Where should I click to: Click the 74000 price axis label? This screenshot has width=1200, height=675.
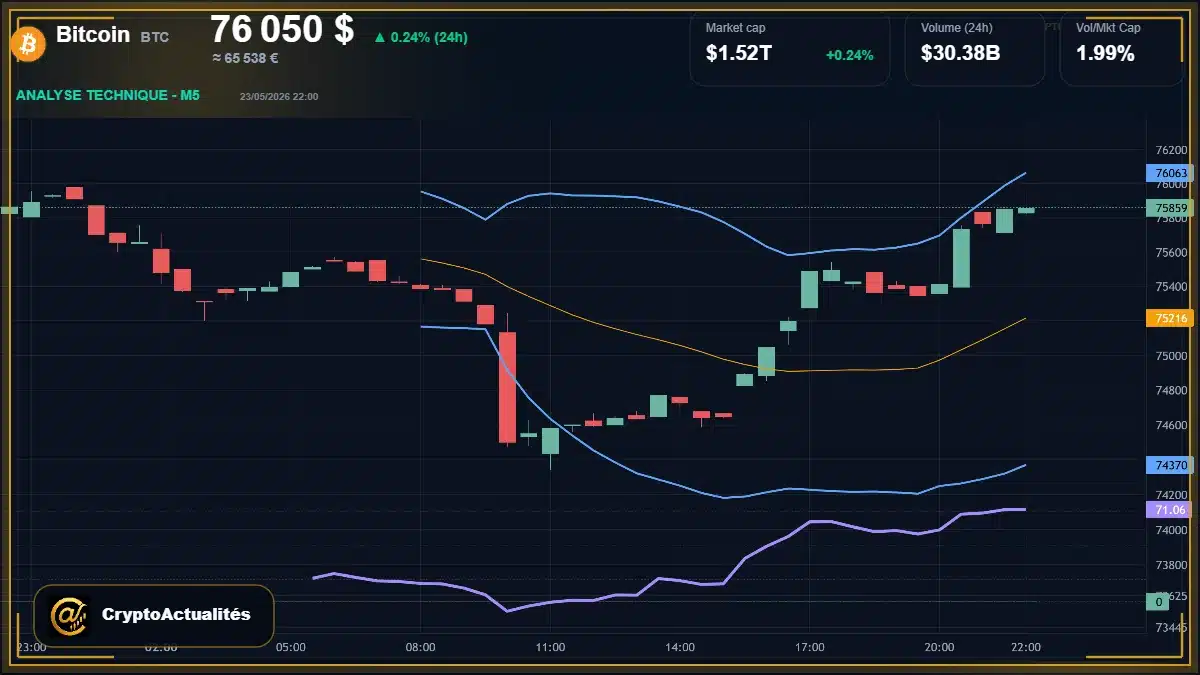1171,529
